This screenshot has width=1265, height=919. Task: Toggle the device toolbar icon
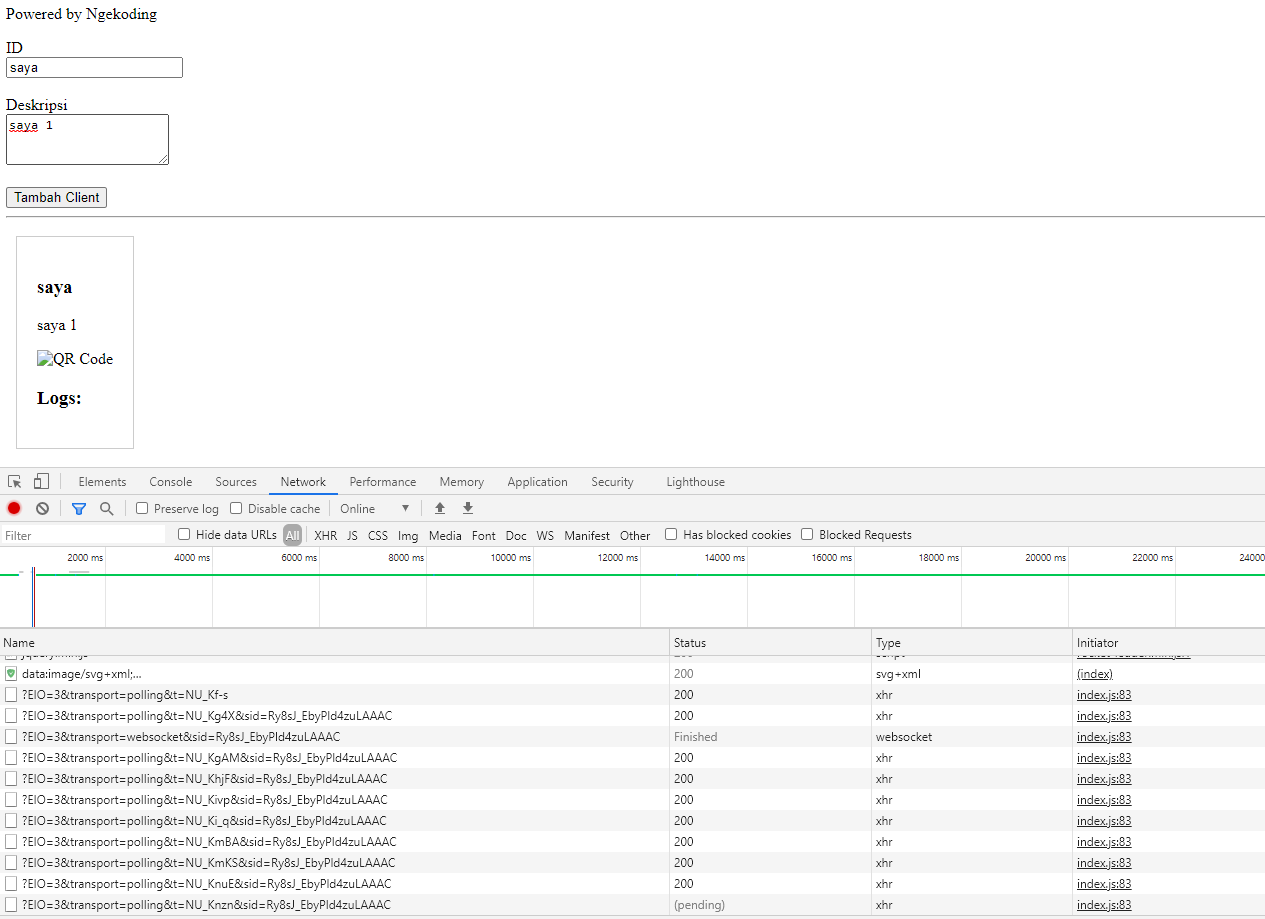pos(41,482)
